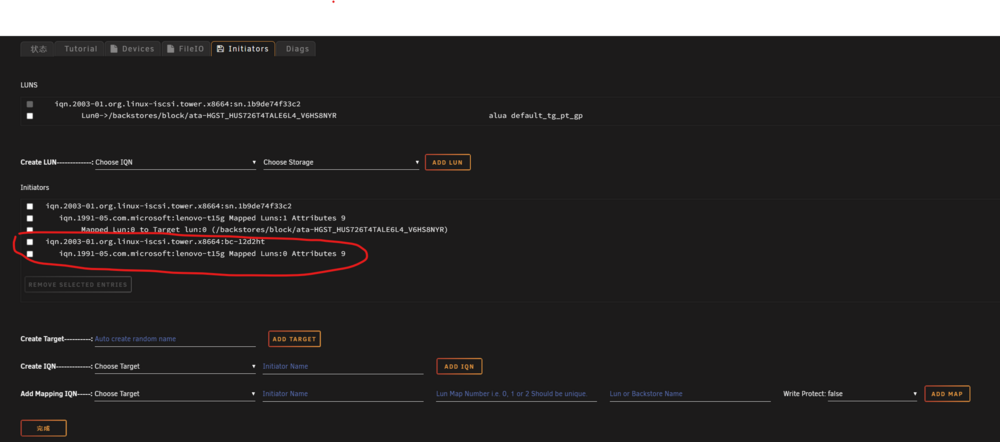Open the Diags tab
The height and width of the screenshot is (442, 1000).
[297, 49]
